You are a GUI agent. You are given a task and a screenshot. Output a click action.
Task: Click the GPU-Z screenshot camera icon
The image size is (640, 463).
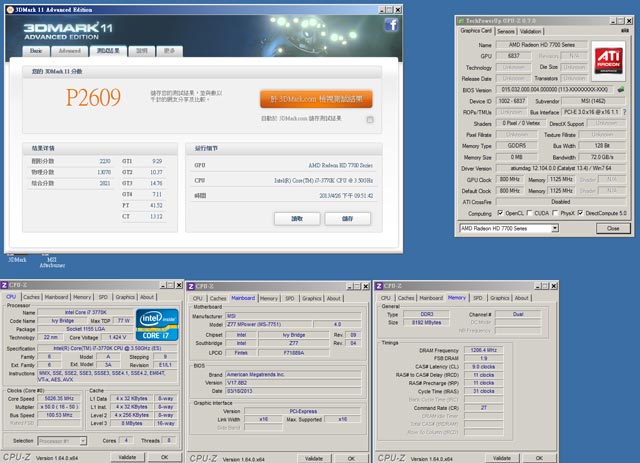[x=624, y=31]
